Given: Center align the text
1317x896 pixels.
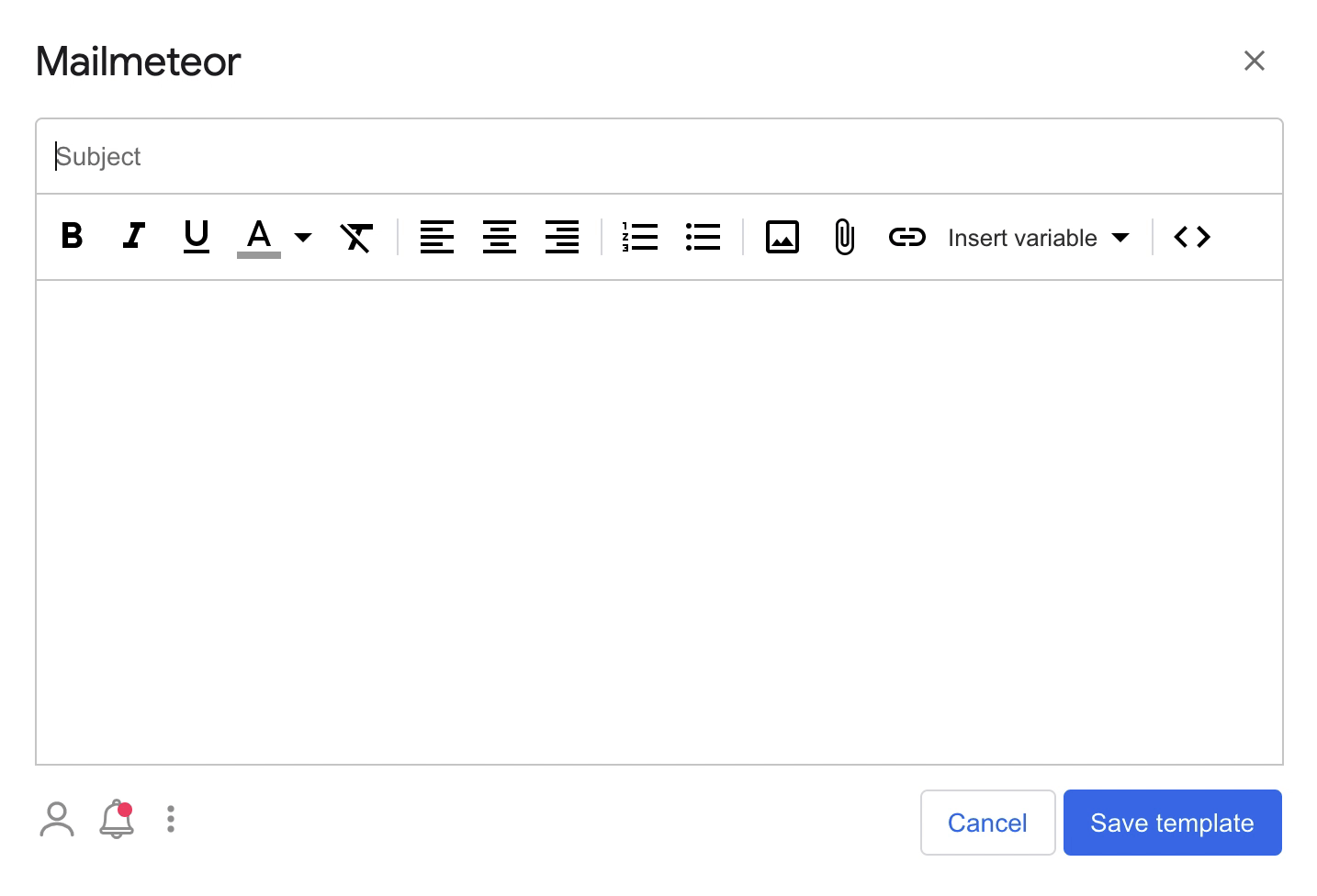Looking at the screenshot, I should click(500, 237).
